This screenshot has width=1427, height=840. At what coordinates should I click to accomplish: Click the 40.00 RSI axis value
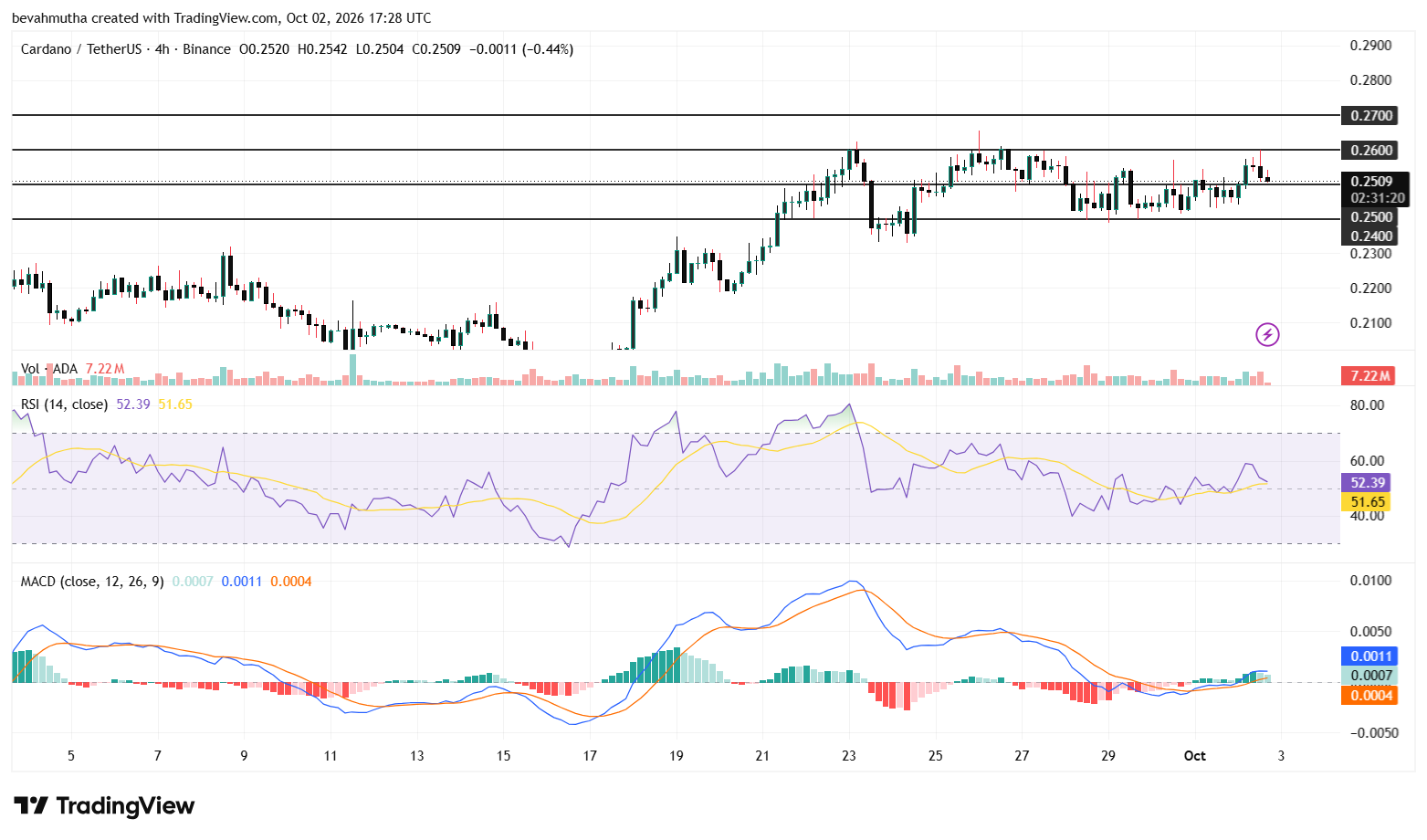pos(1368,516)
